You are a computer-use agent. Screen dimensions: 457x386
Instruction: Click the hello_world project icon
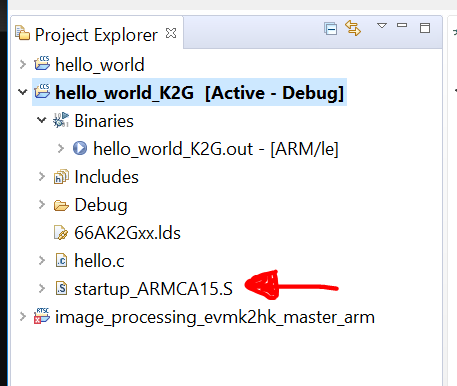point(42,63)
